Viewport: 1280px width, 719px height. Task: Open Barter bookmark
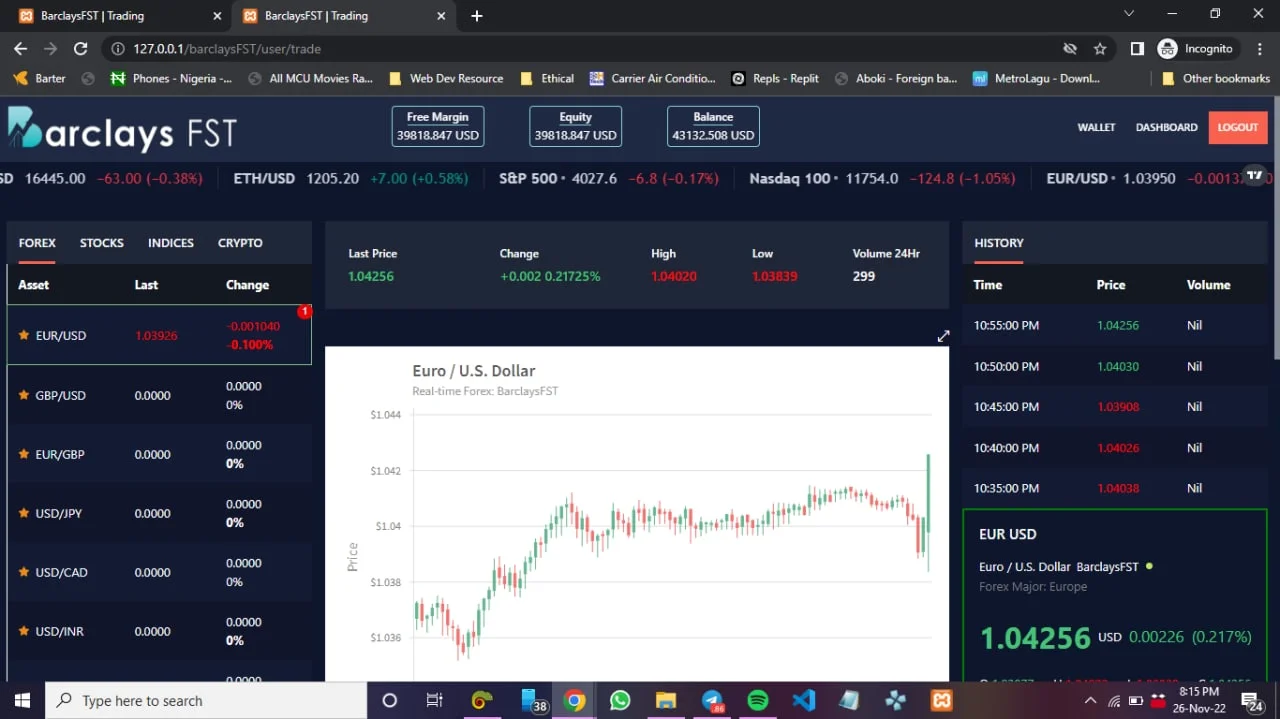(40, 78)
